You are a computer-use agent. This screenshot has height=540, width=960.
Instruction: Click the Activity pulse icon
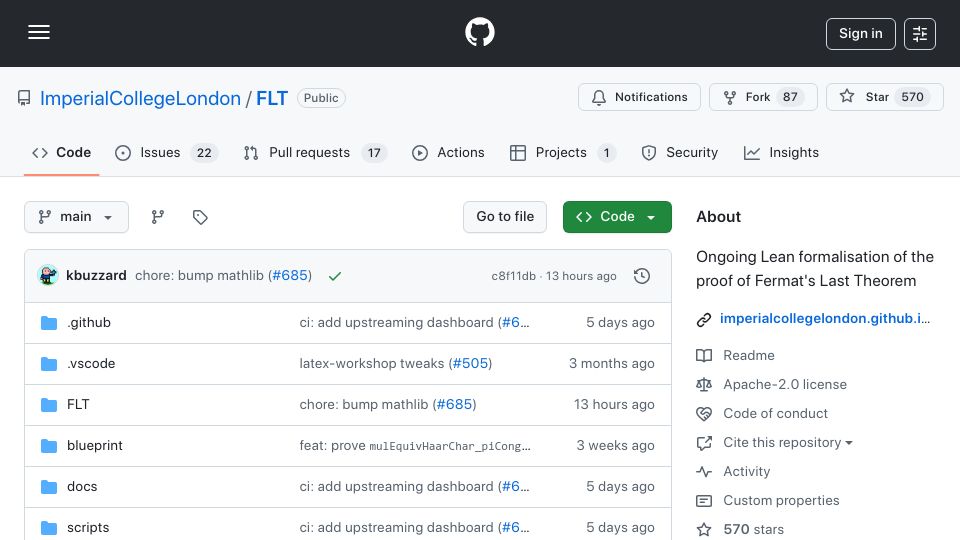tap(704, 471)
